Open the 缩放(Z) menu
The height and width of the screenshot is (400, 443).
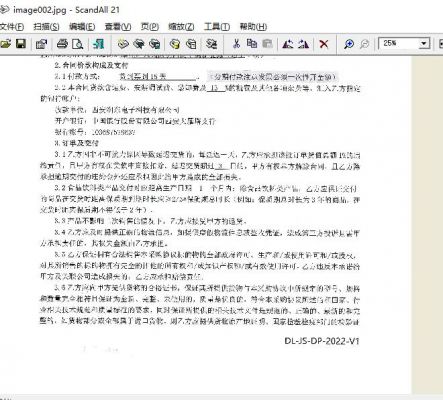[181, 27]
